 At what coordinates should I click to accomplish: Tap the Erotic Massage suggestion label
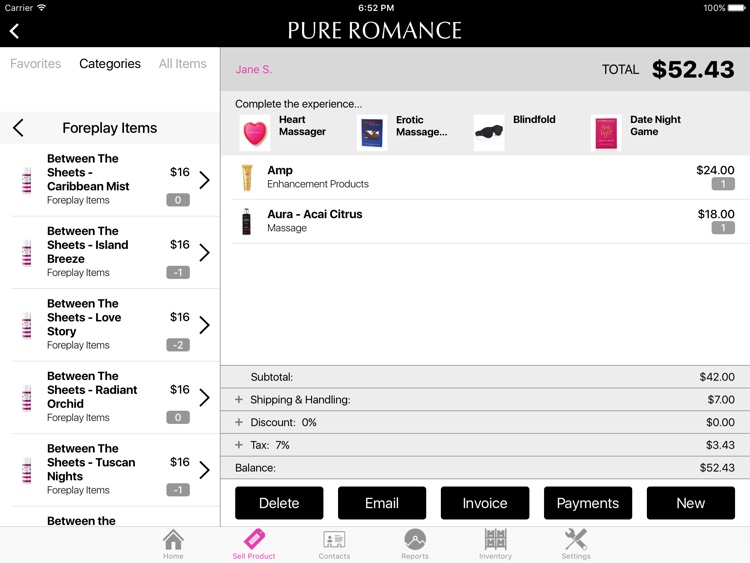421,126
